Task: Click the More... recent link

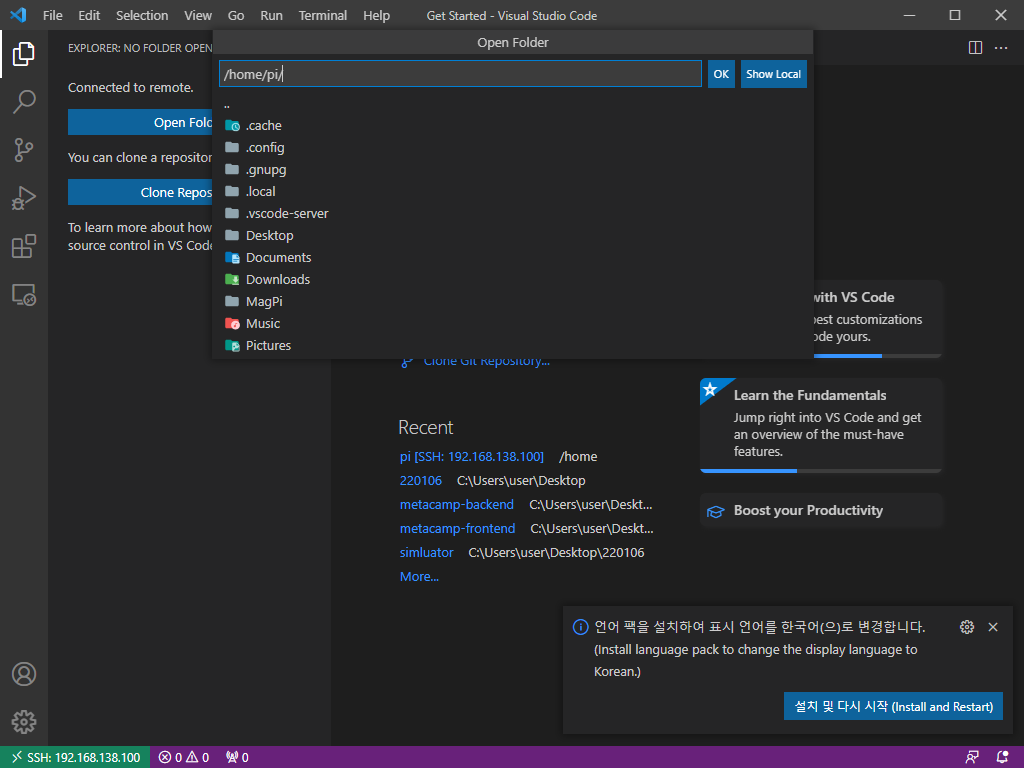Action: click(x=419, y=577)
